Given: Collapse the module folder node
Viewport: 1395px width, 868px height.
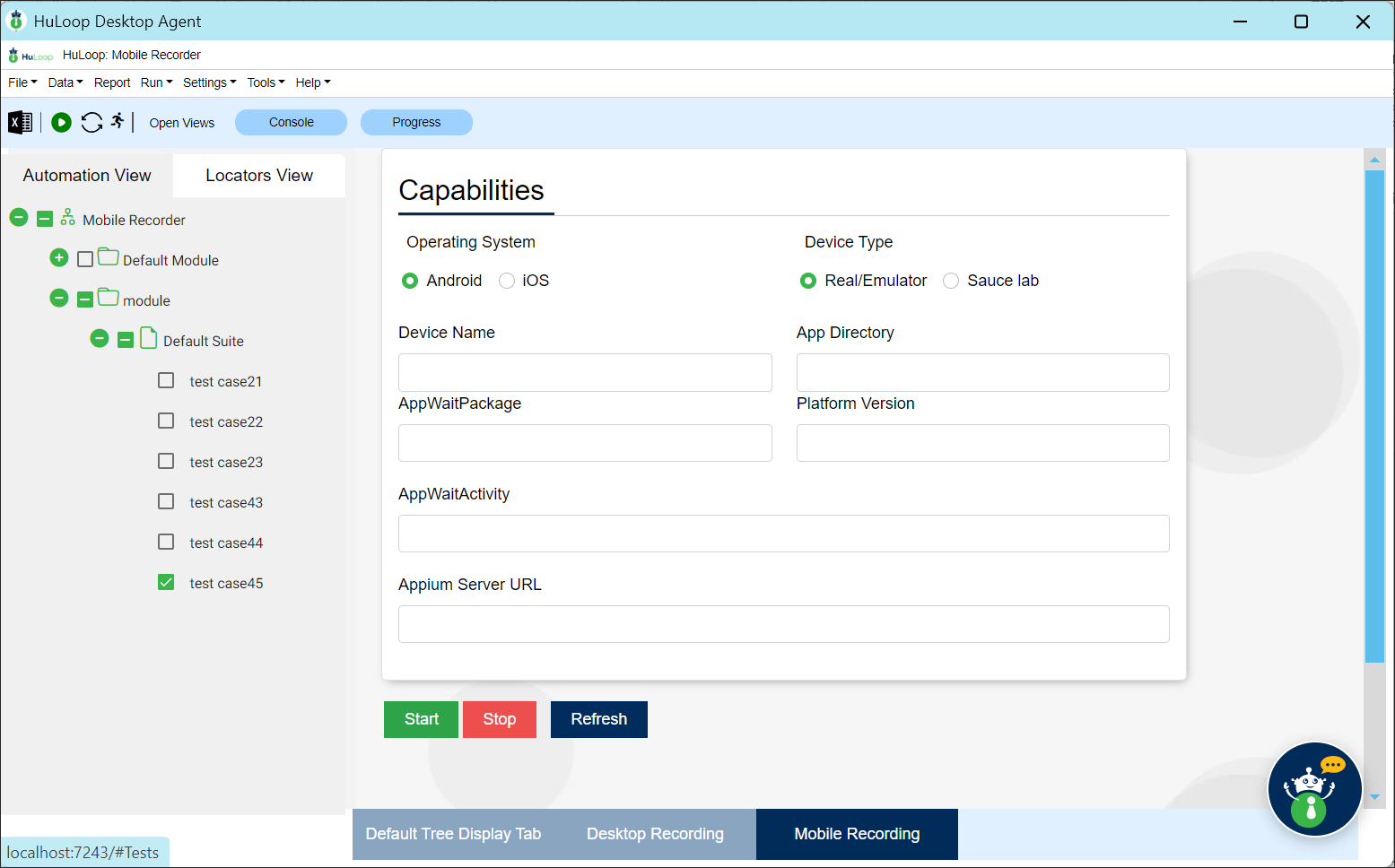Looking at the screenshot, I should [x=59, y=299].
